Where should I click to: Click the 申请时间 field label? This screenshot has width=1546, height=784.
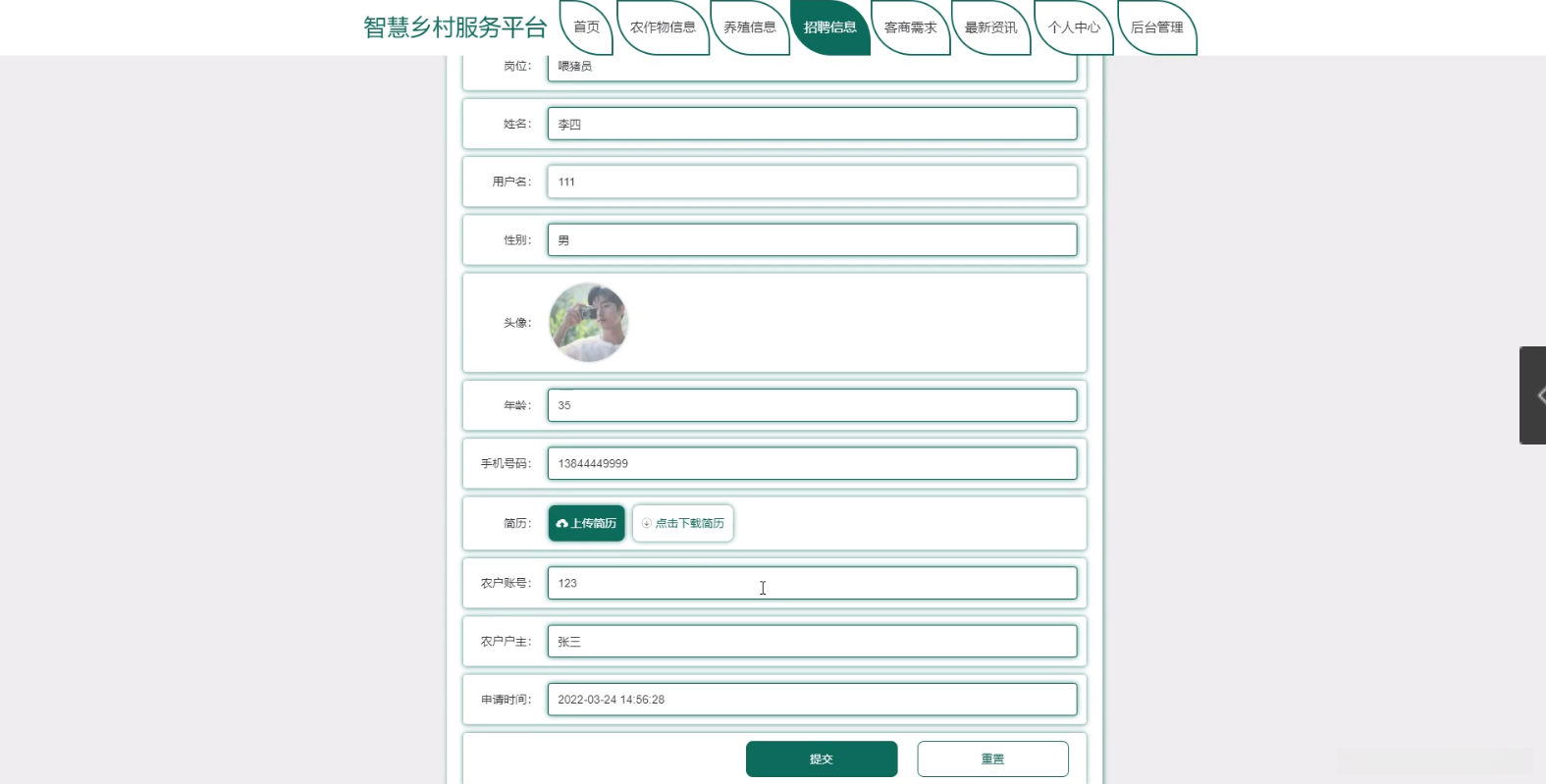pos(506,700)
